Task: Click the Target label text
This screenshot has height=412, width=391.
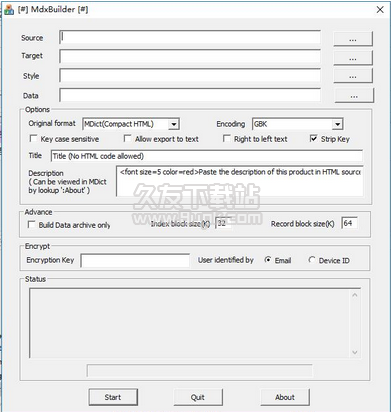Action: [x=32, y=56]
